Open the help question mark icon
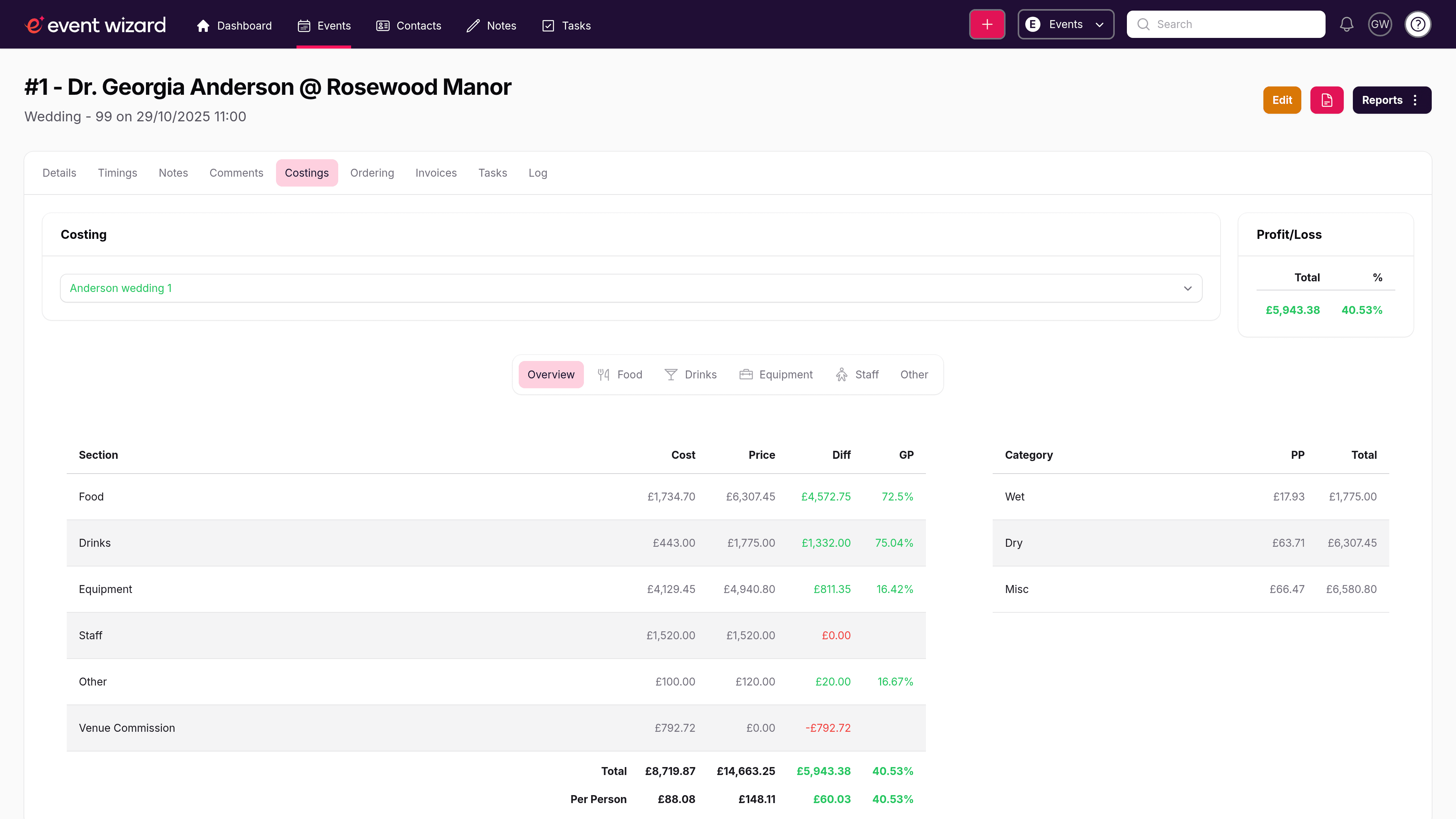Image resolution: width=1456 pixels, height=819 pixels. click(x=1418, y=24)
